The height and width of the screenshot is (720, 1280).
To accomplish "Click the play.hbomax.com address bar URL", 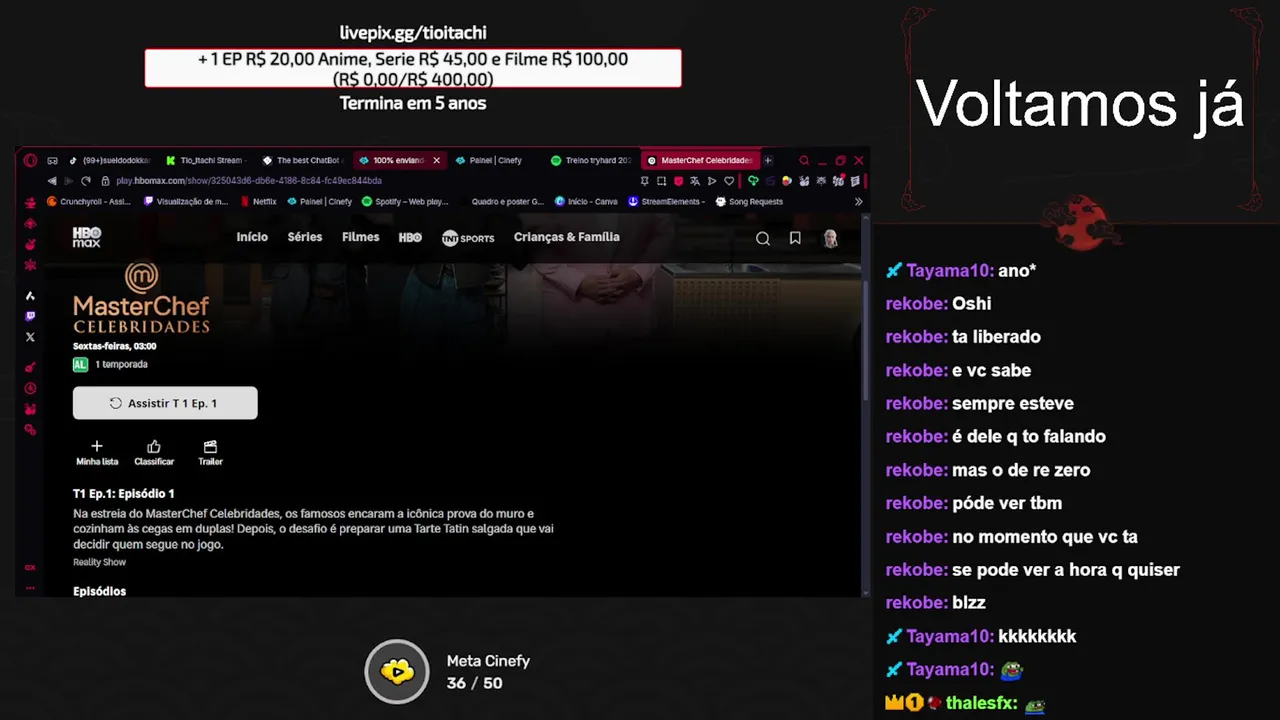I will pyautogui.click(x=249, y=181).
